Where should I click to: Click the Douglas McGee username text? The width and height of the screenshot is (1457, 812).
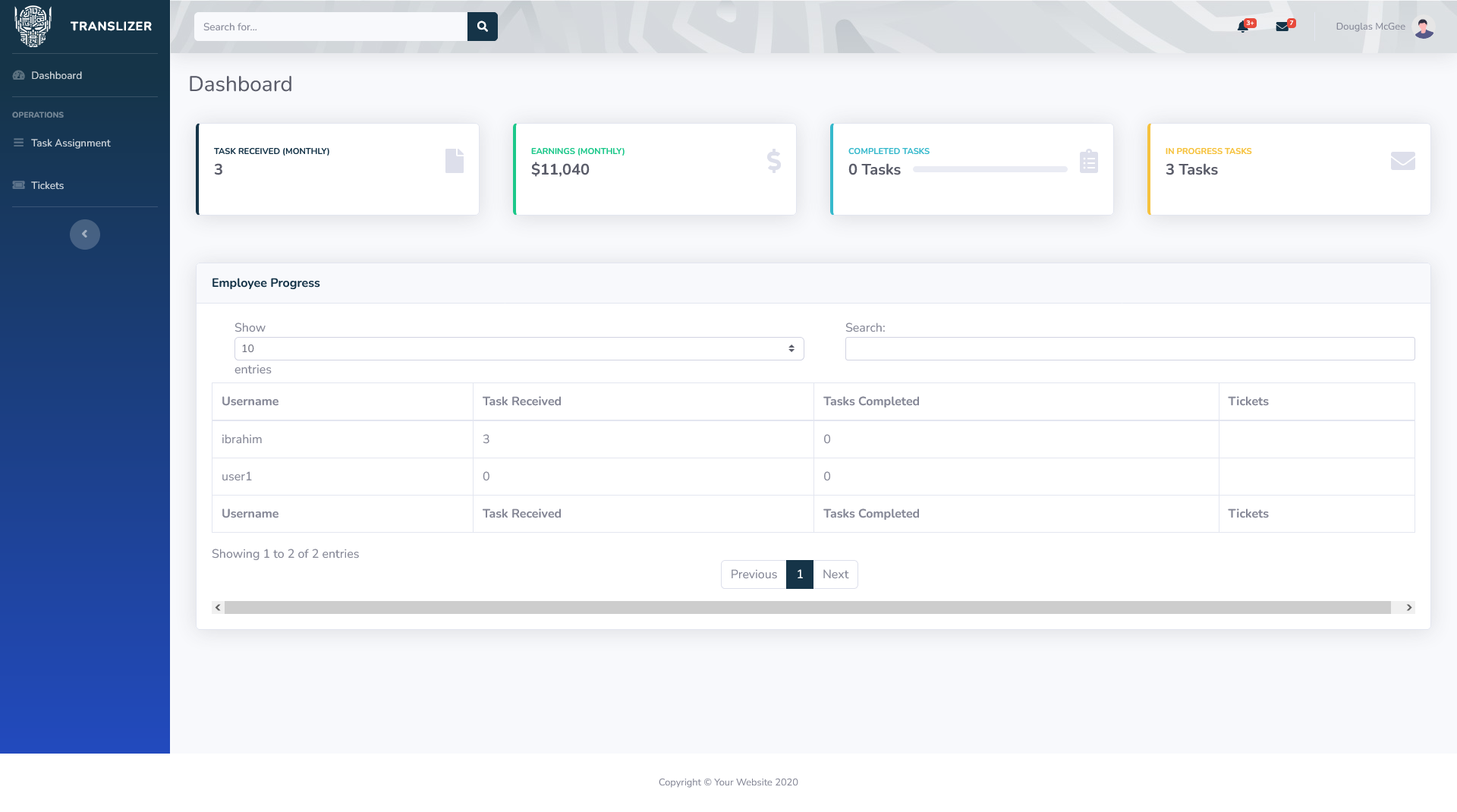[x=1370, y=27]
